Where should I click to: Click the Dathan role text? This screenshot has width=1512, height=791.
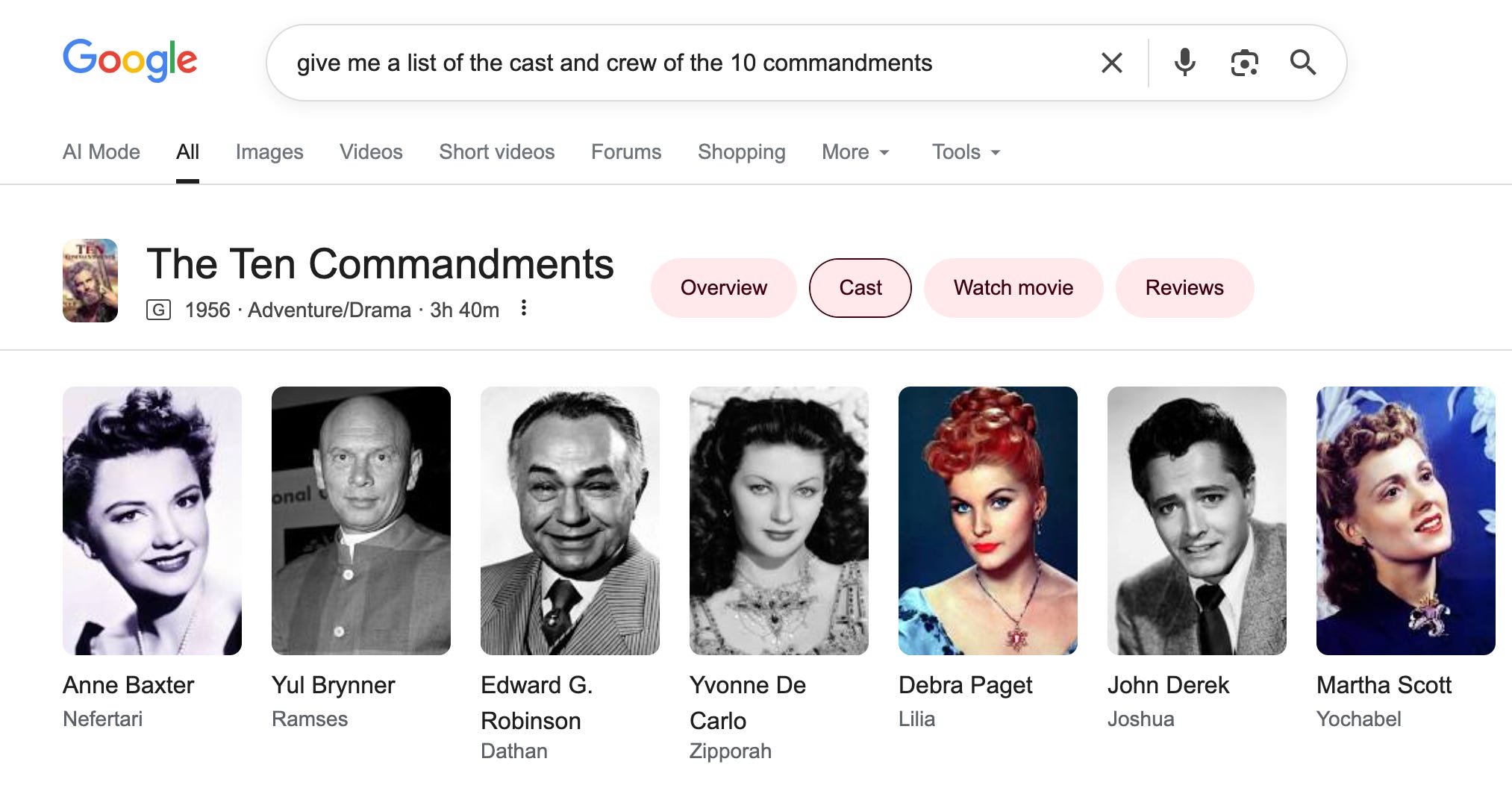[x=514, y=751]
